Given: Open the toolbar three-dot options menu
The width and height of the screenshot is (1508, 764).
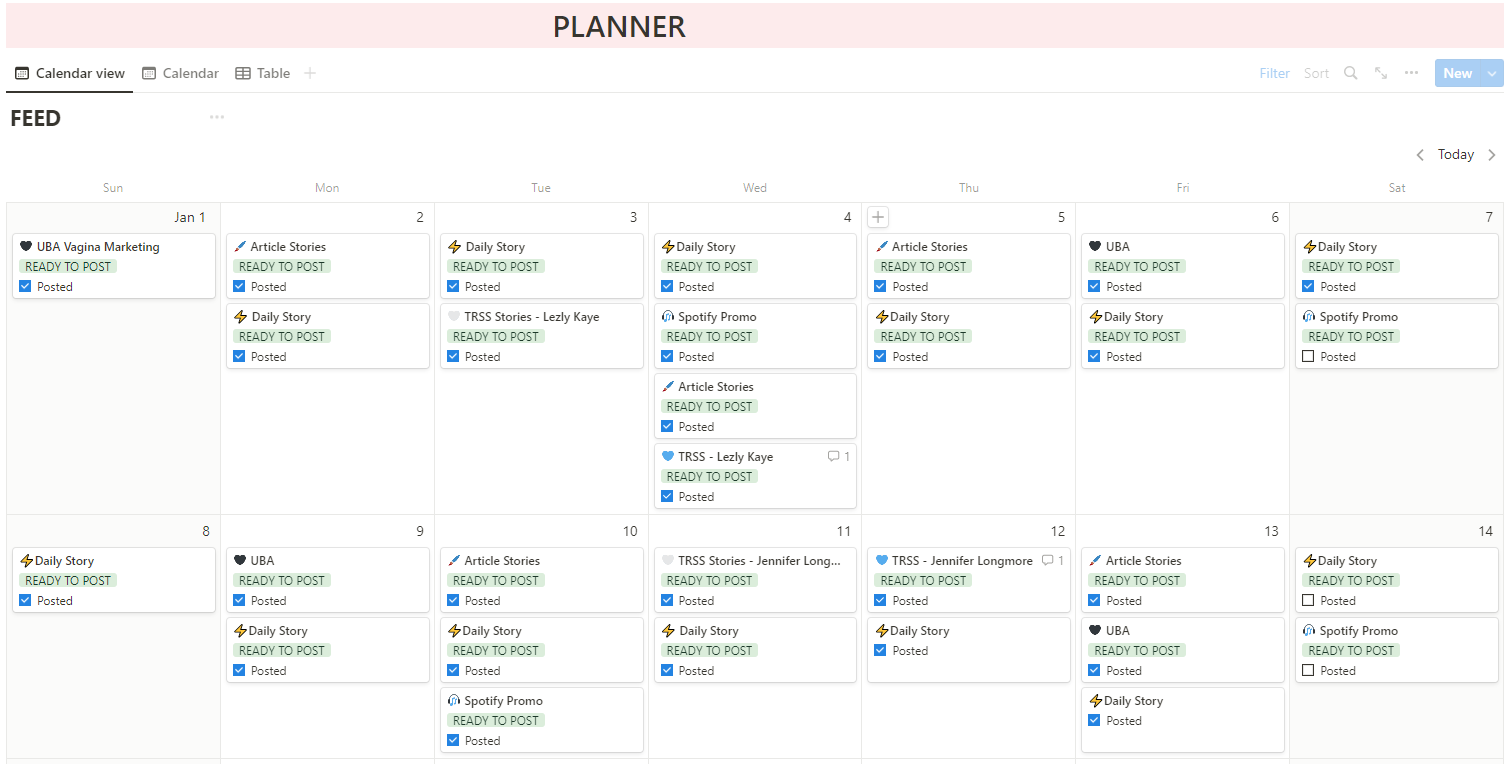Looking at the screenshot, I should pos(1411,73).
